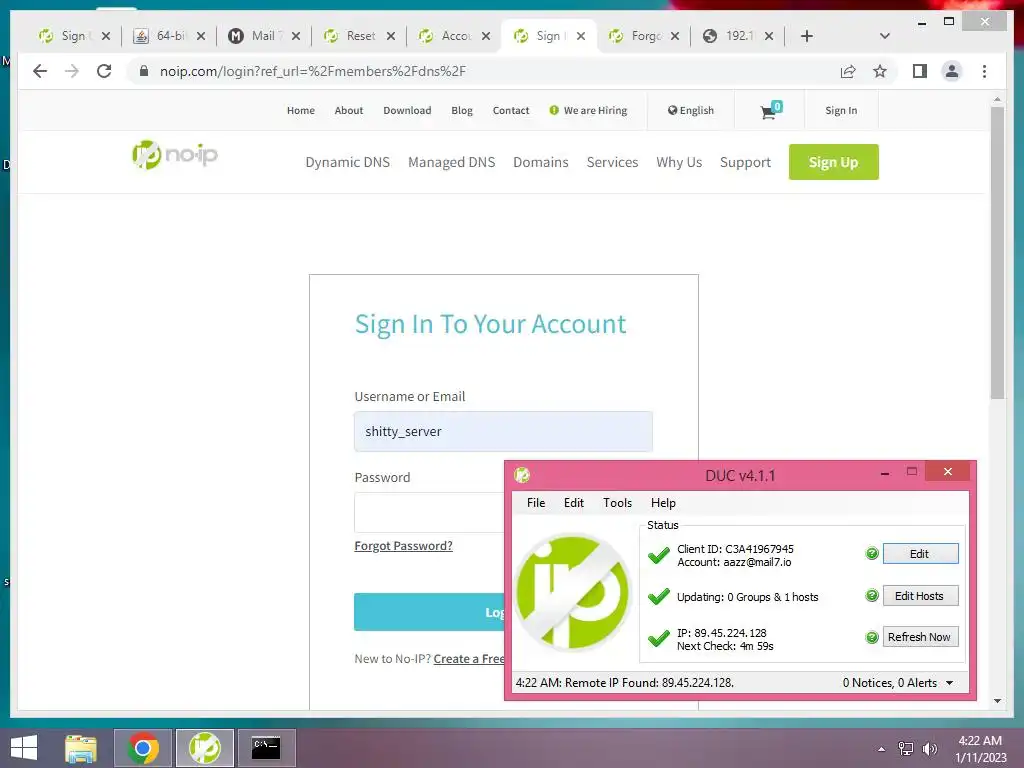View site information via the lock icon
The image size is (1024, 768).
[144, 71]
